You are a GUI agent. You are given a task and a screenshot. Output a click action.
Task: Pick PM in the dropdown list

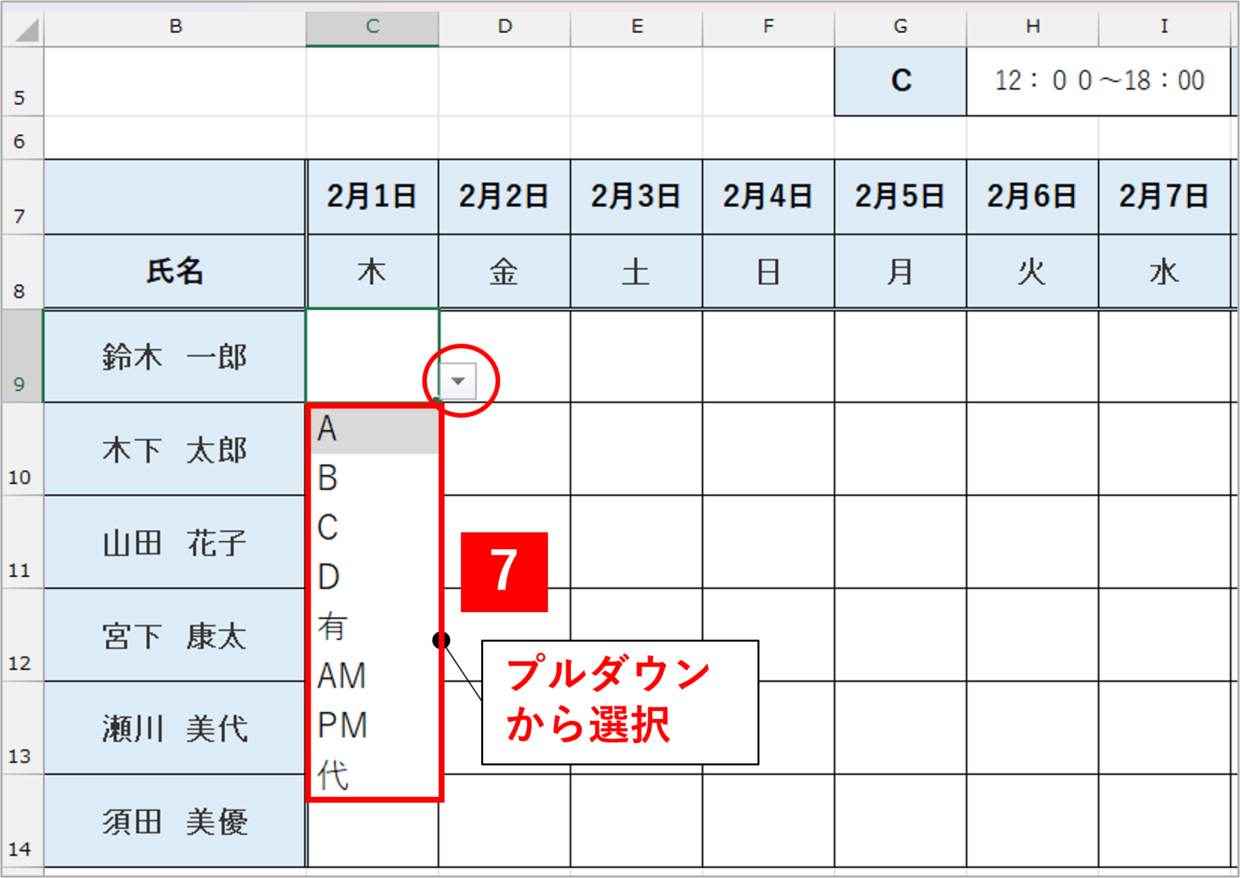click(374, 725)
